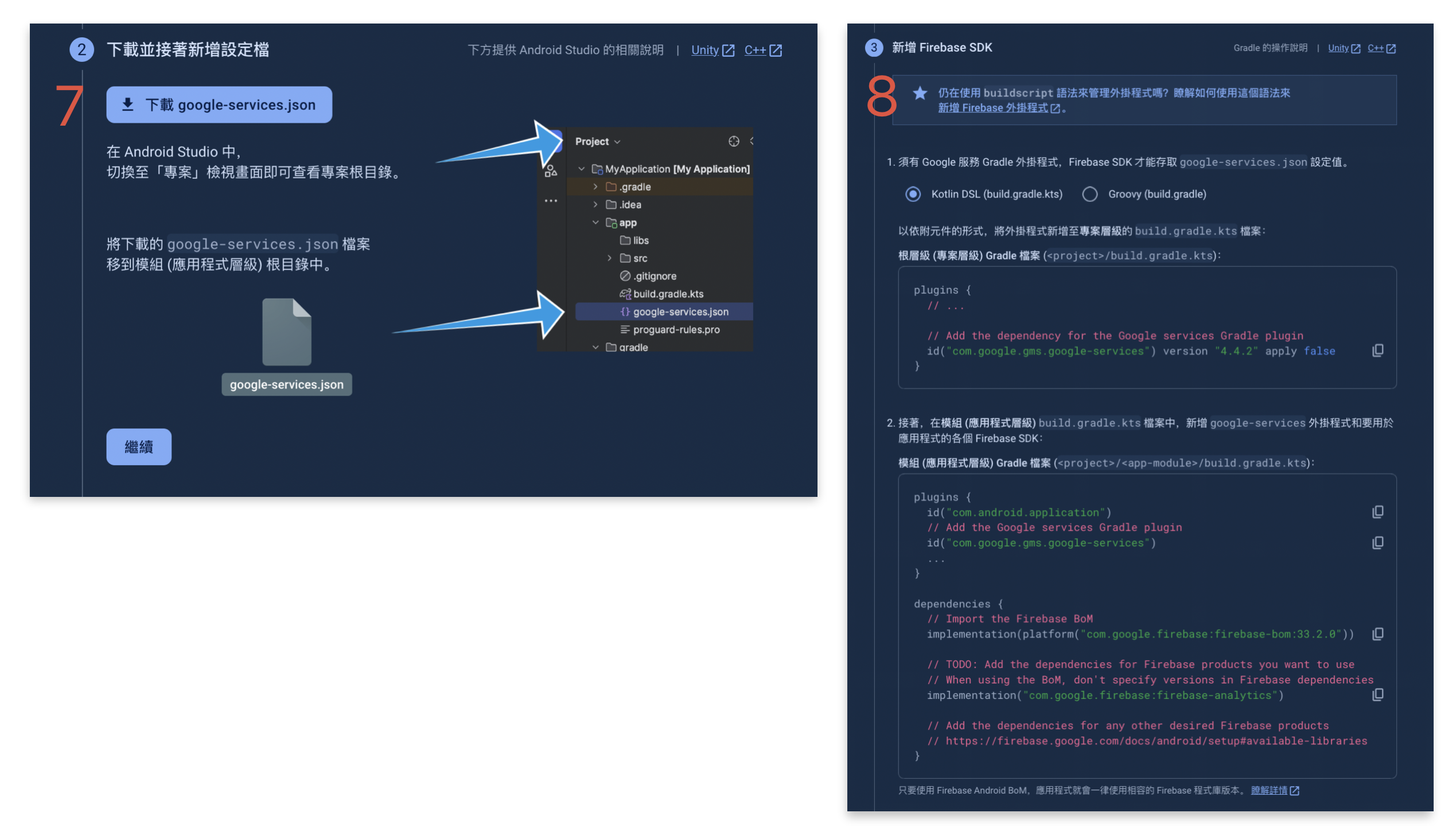
Task: Copy the Firebase BoM implementation line
Action: (1377, 633)
